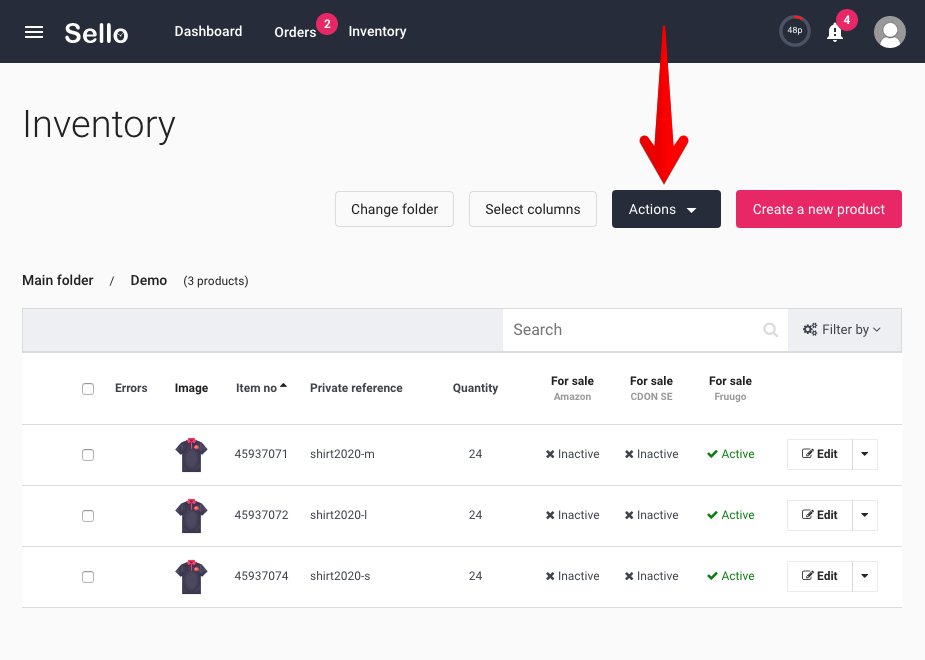Select the checkbox for shirt2020-s
The width and height of the screenshot is (925, 660).
[88, 577]
